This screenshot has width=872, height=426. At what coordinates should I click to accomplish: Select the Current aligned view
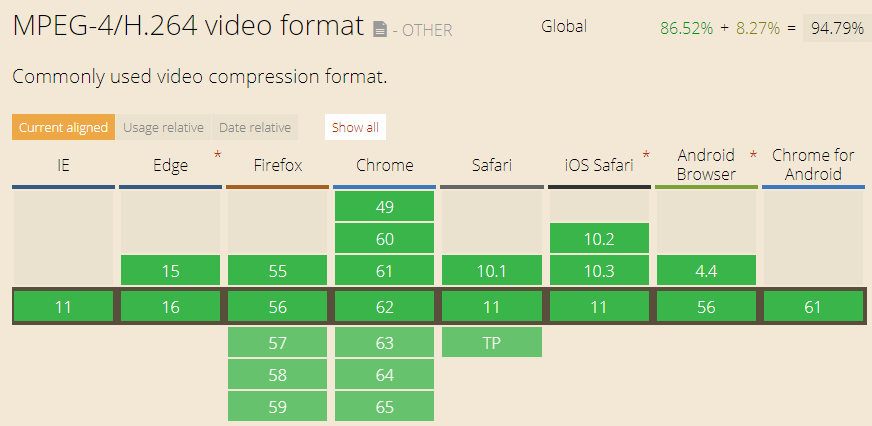tap(63, 127)
